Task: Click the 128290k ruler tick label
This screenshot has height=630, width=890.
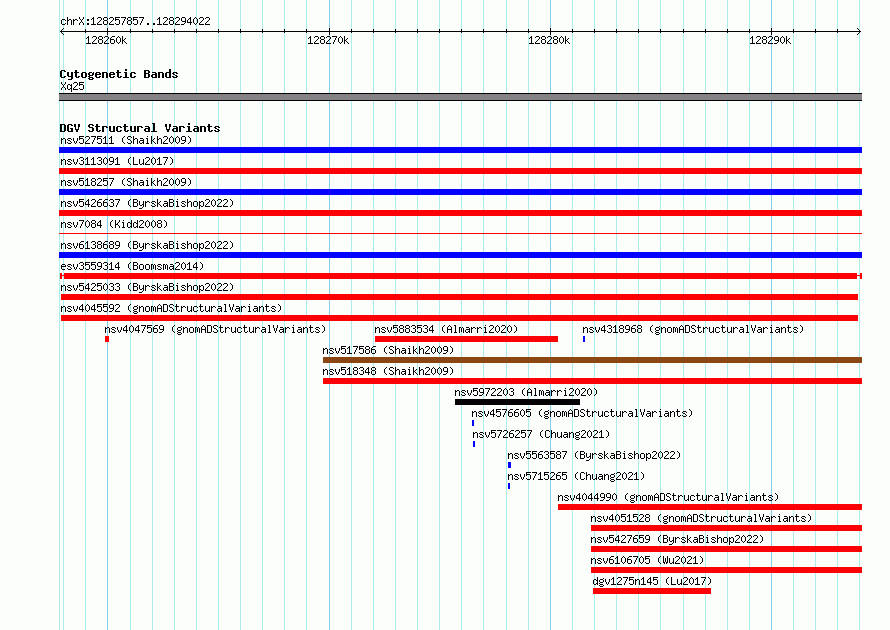Action: 770,40
